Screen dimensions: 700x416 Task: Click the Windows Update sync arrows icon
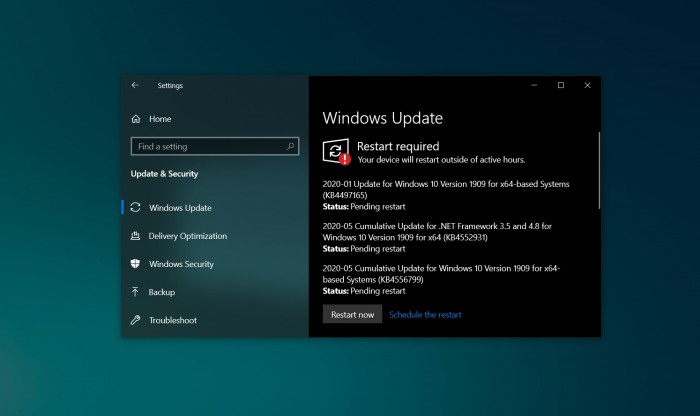pos(136,208)
